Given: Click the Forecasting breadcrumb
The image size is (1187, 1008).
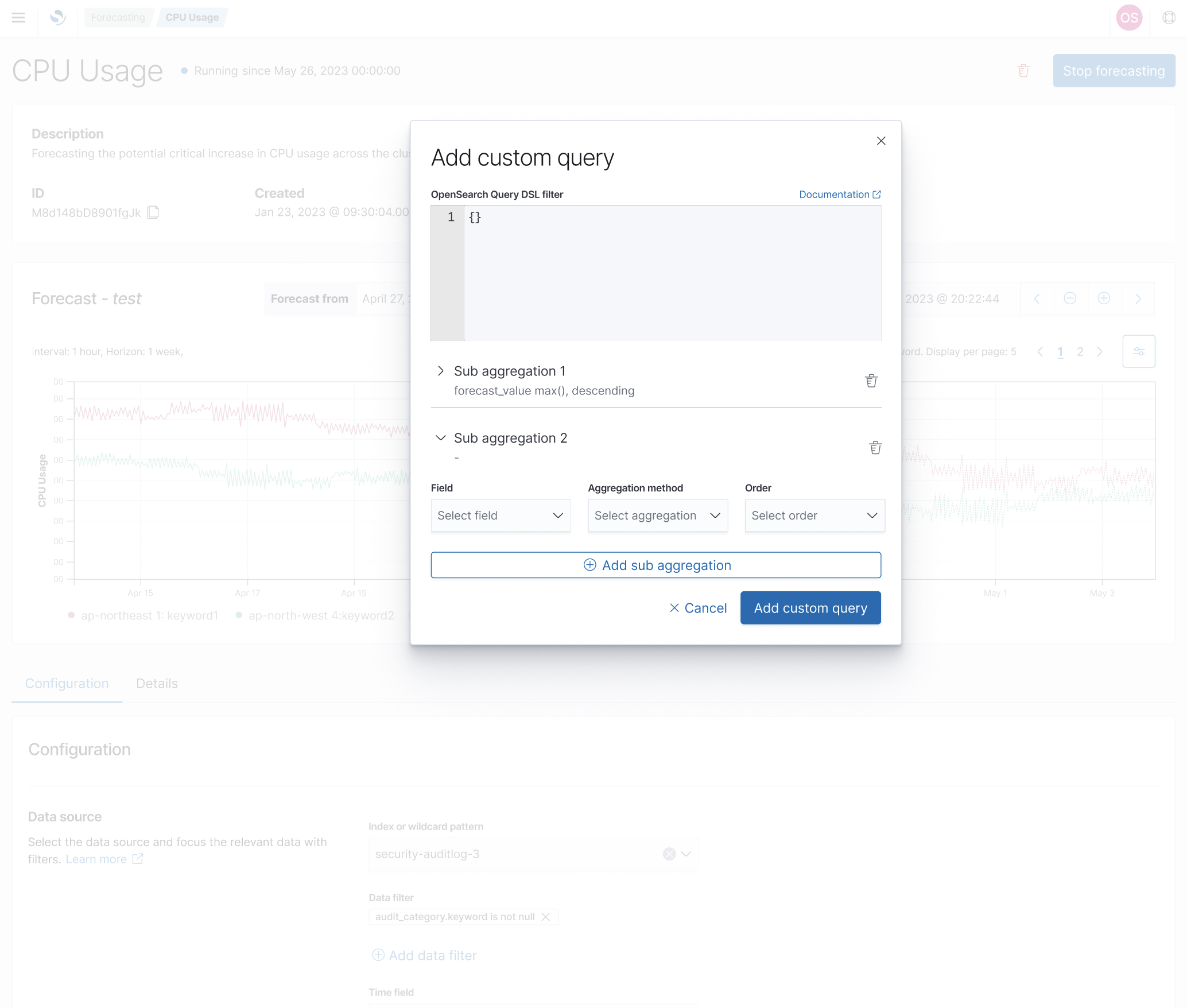Looking at the screenshot, I should (x=118, y=17).
